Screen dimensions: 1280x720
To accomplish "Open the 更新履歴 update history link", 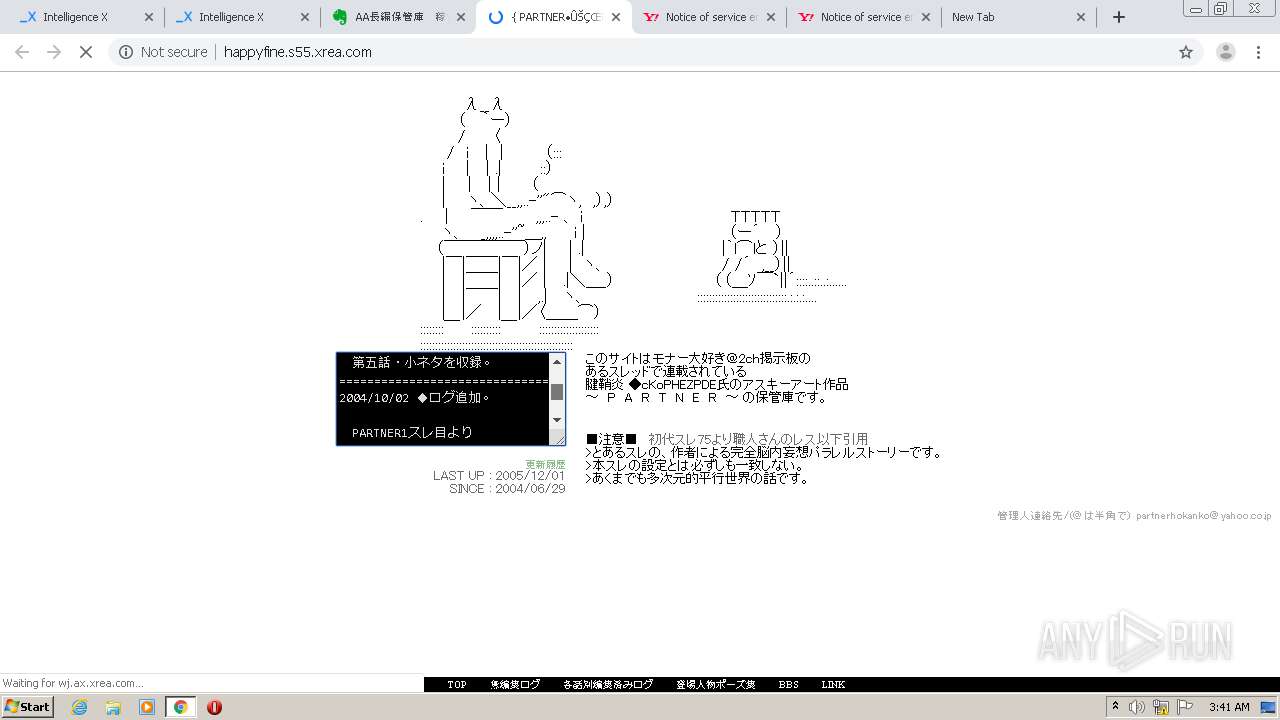I will pyautogui.click(x=545, y=464).
